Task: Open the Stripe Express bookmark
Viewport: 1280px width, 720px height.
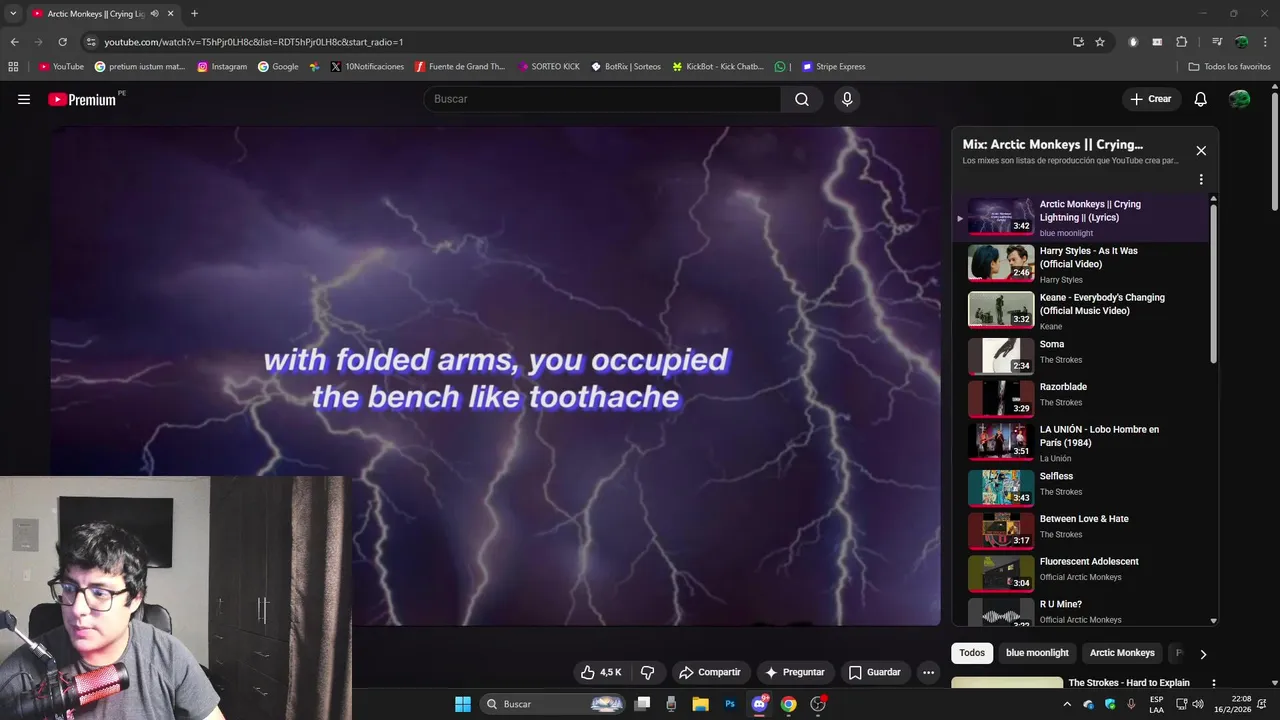Action: tap(834, 67)
